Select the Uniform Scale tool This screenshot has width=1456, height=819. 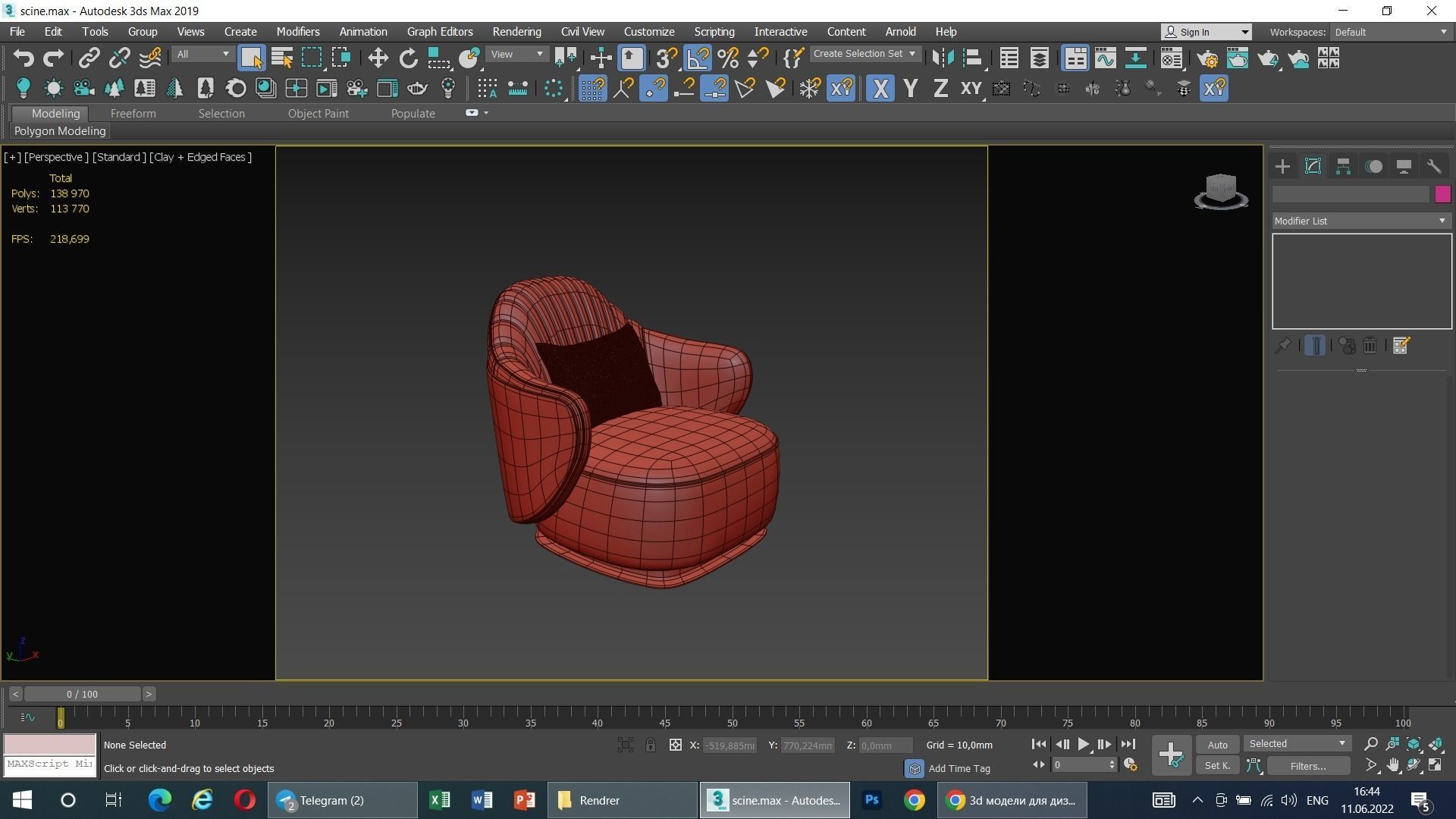click(438, 58)
